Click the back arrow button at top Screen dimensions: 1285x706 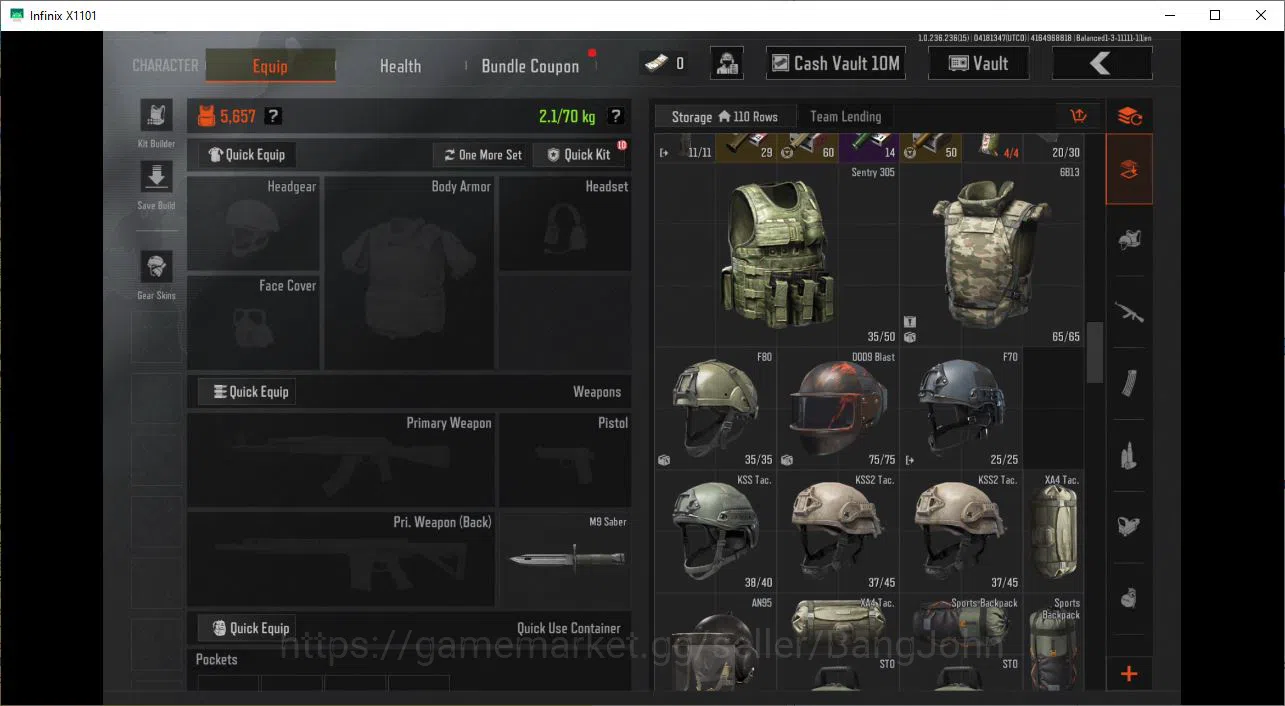(x=1101, y=63)
